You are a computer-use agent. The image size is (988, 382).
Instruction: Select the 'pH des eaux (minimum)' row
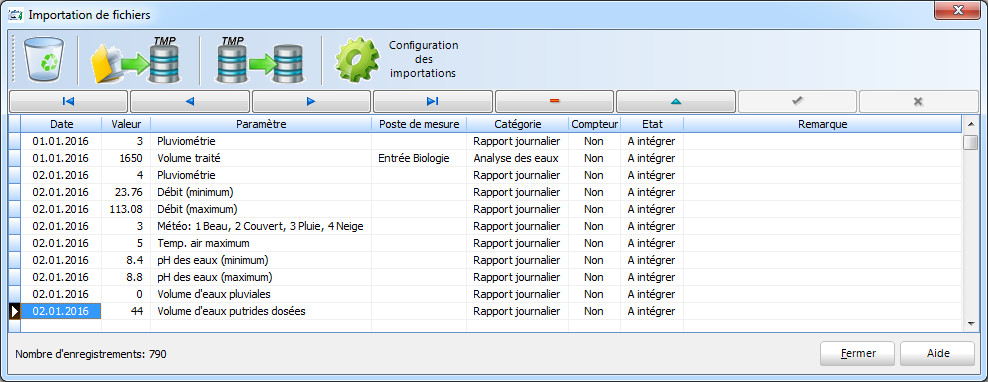coord(491,260)
